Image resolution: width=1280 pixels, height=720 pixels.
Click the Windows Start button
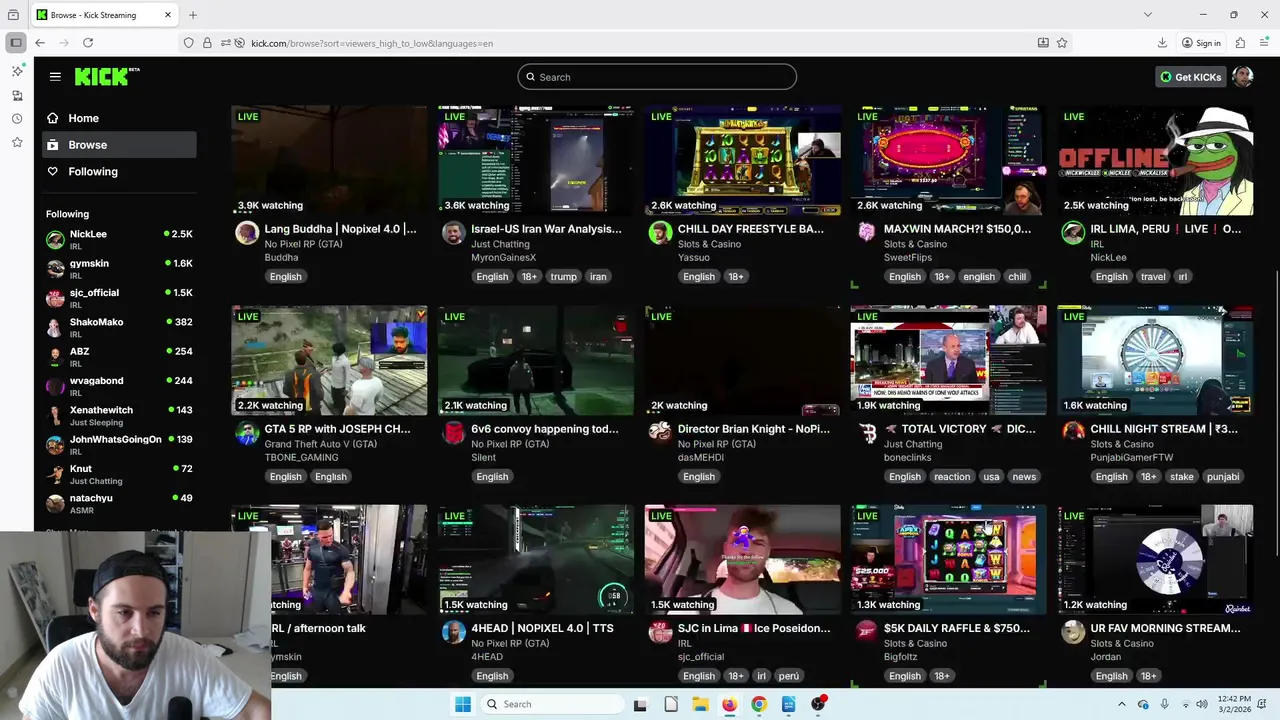pos(463,704)
